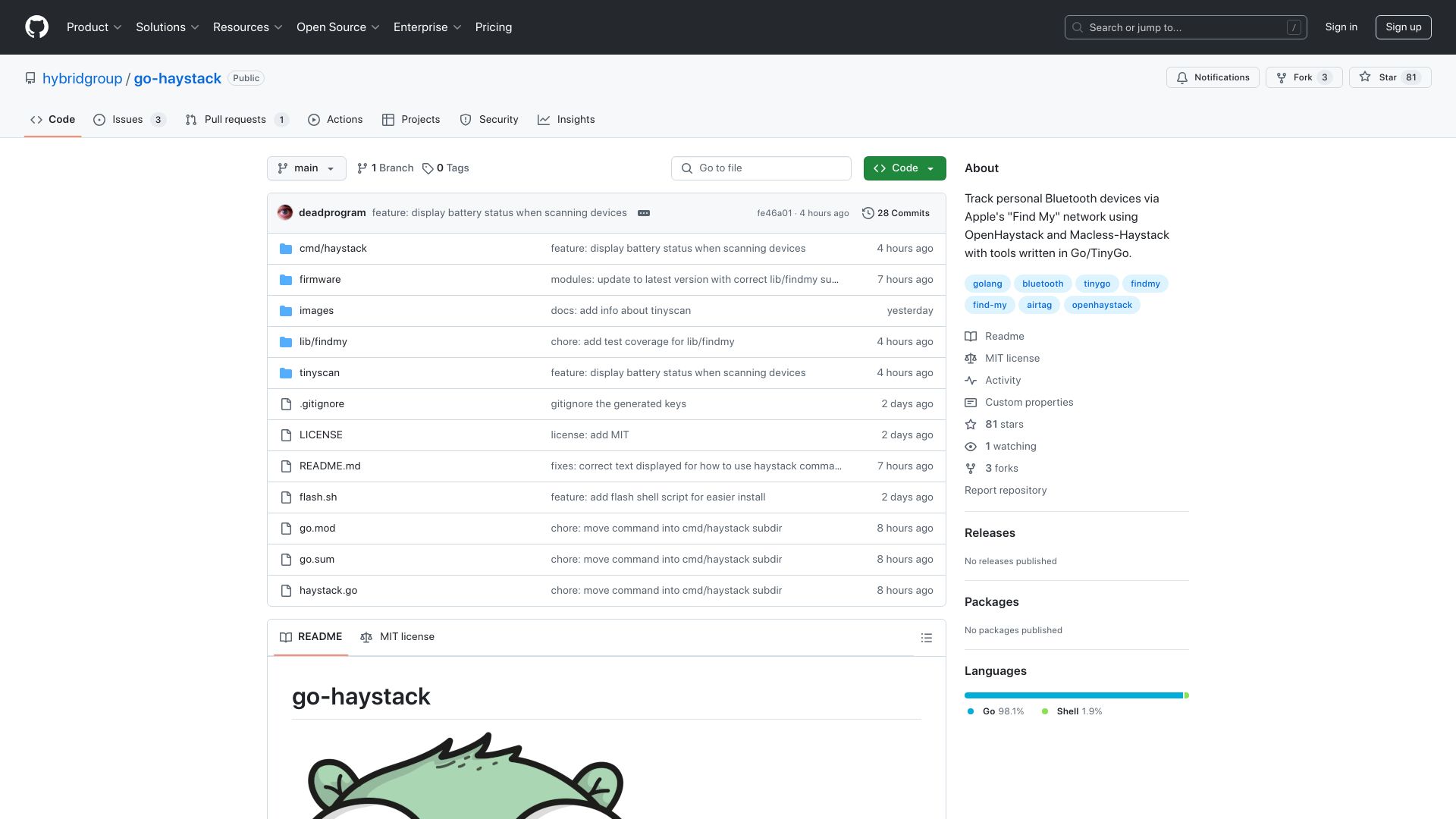1456x819 pixels.
Task: Open the Resources dropdown
Action: click(x=248, y=27)
